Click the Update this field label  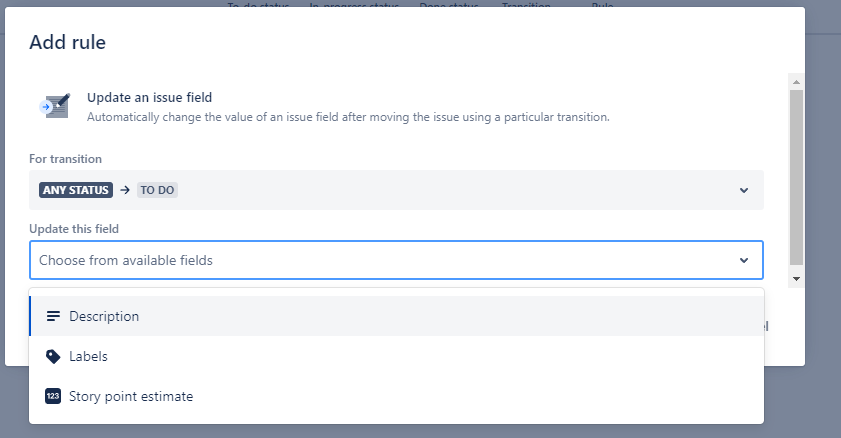[x=74, y=229]
